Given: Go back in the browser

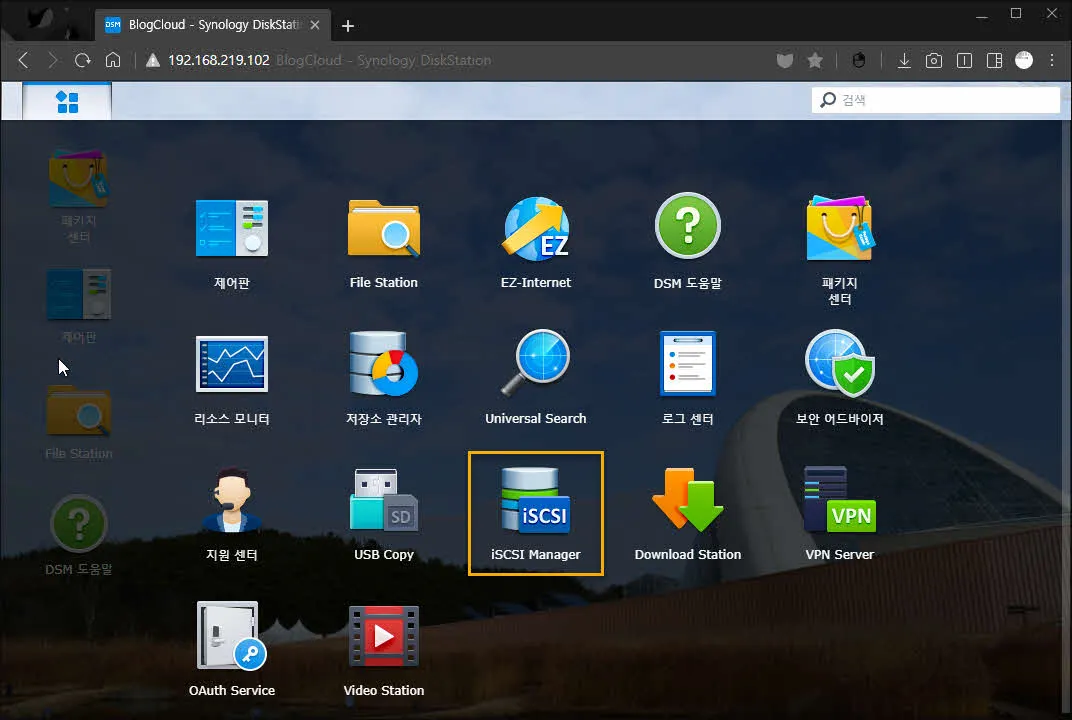Looking at the screenshot, I should tap(23, 60).
